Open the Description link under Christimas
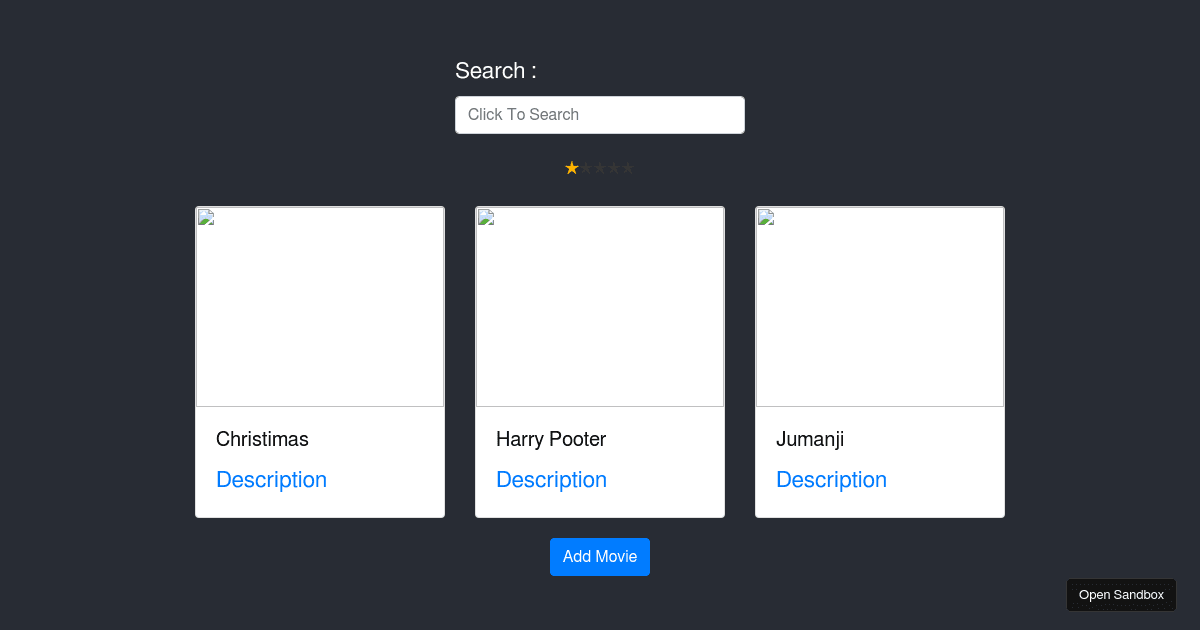 click(x=271, y=480)
